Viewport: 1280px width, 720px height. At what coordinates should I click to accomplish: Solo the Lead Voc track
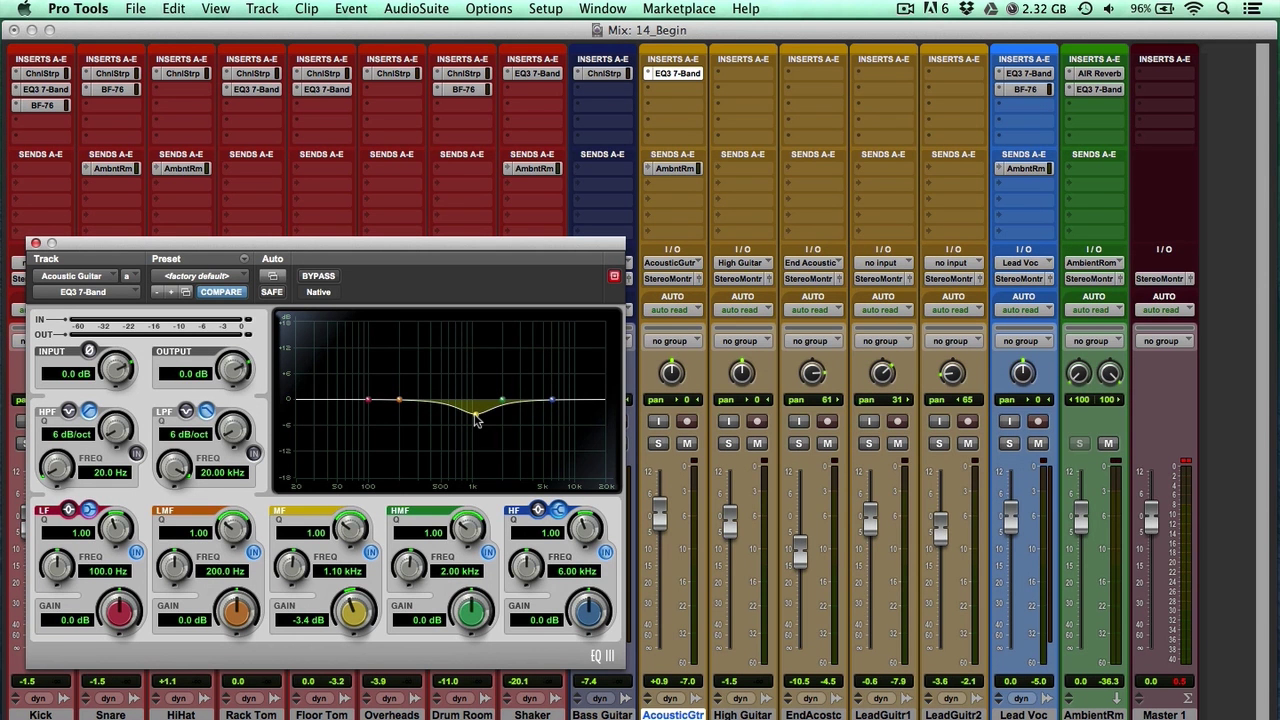[x=1009, y=443]
